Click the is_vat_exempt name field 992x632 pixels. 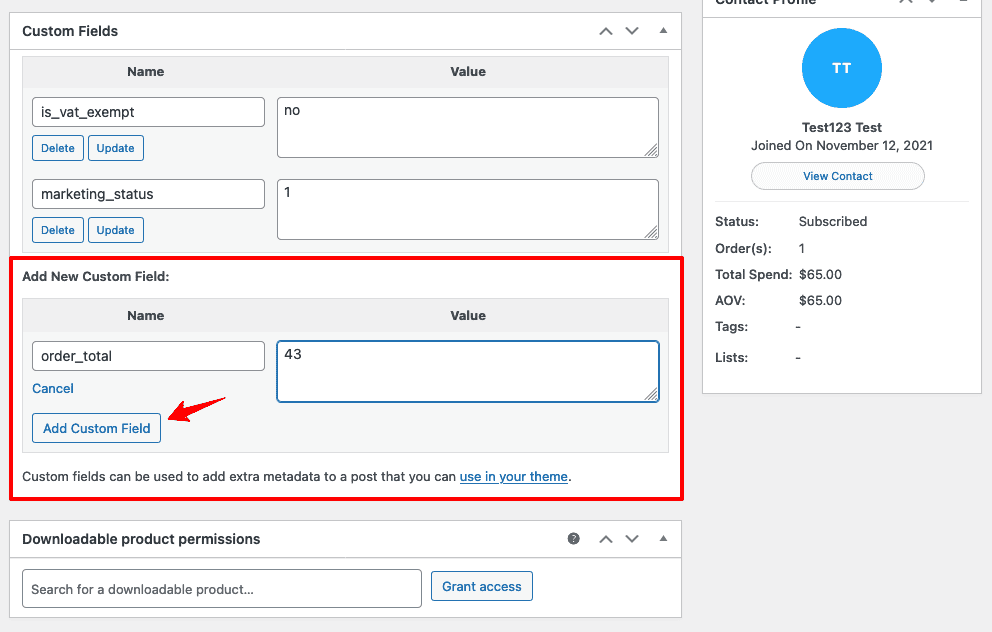pyautogui.click(x=148, y=112)
